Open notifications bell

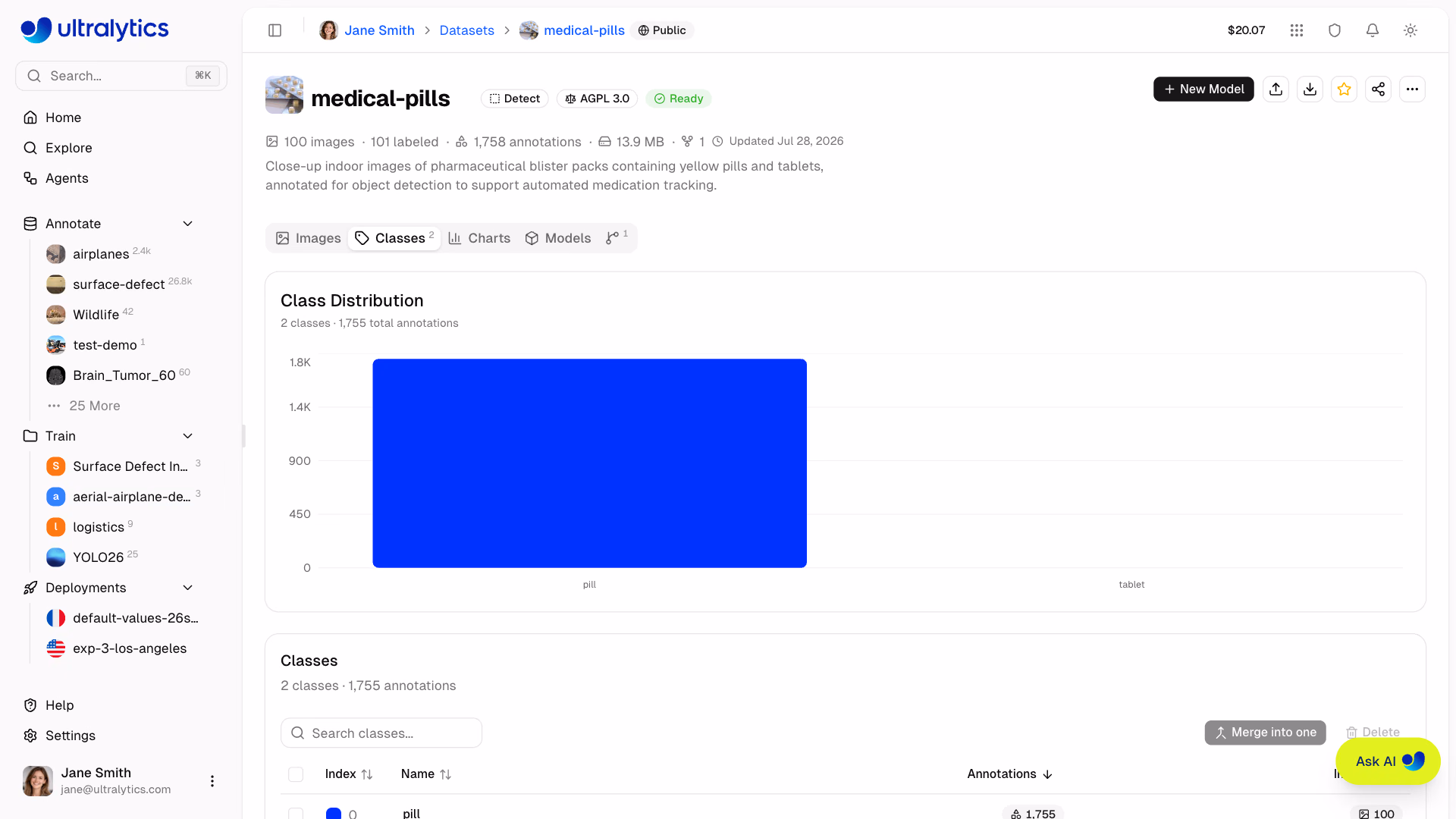1373,30
